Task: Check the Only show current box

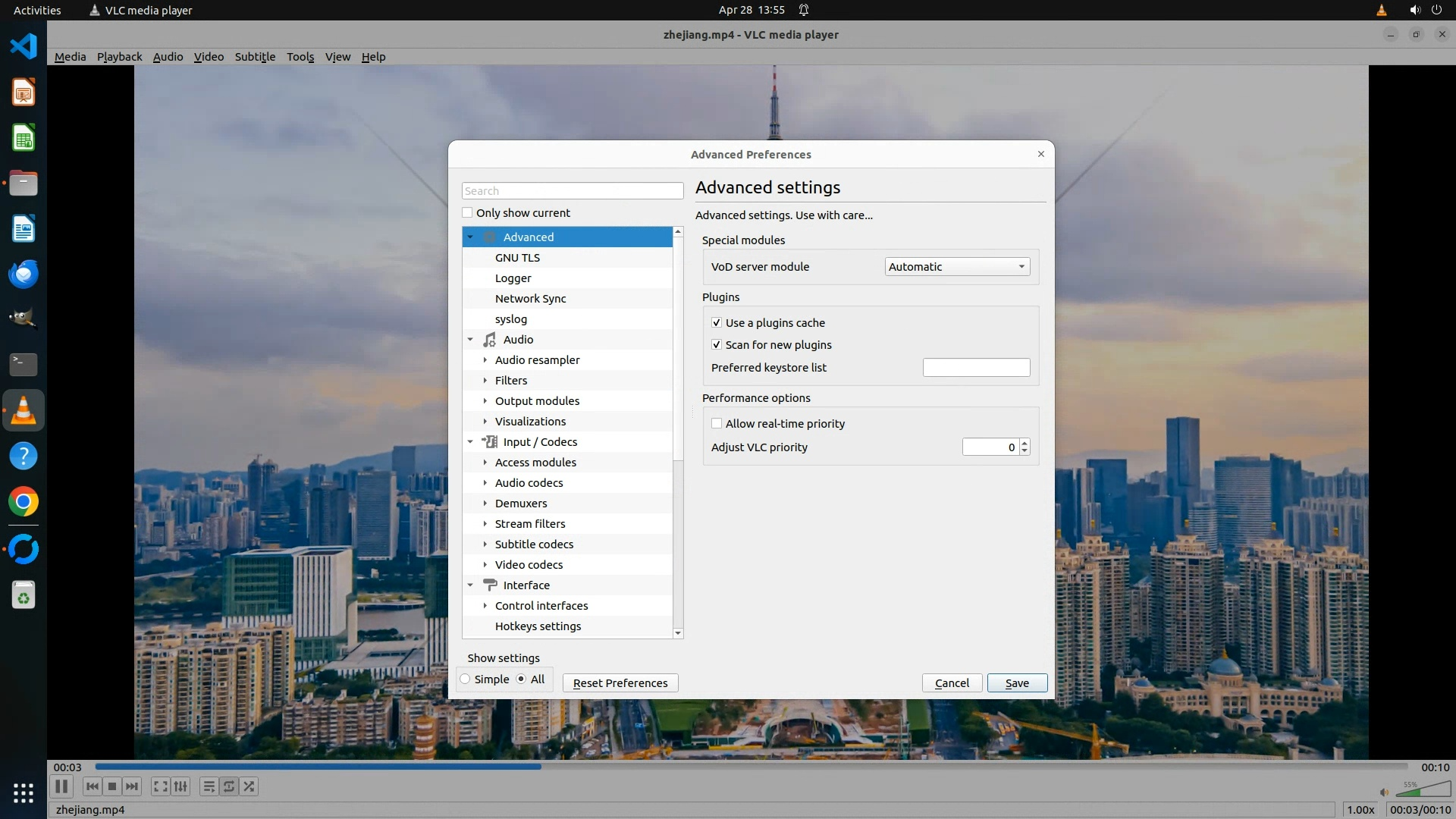Action: point(468,213)
